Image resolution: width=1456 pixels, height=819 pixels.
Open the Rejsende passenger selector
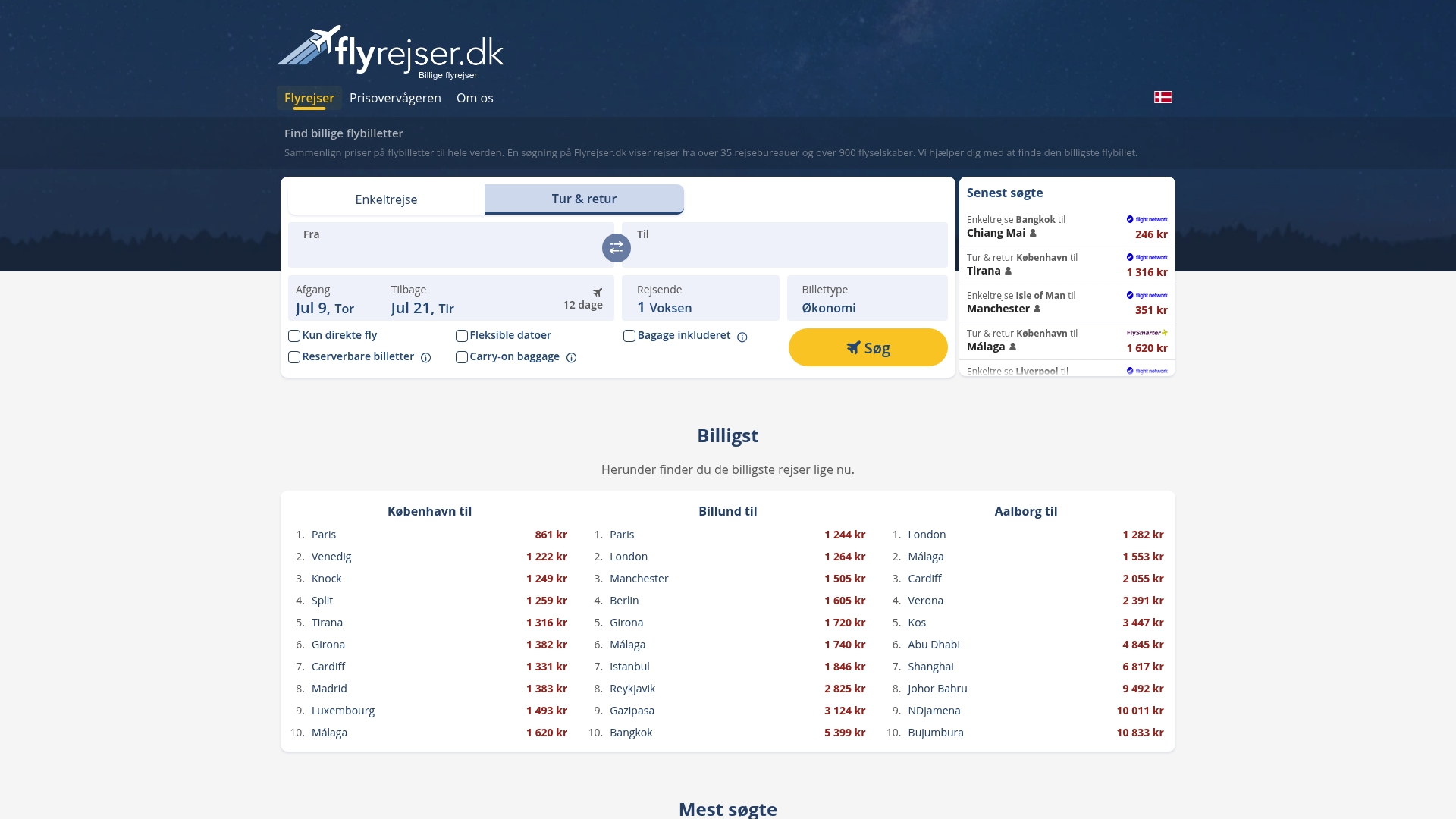pyautogui.click(x=701, y=298)
